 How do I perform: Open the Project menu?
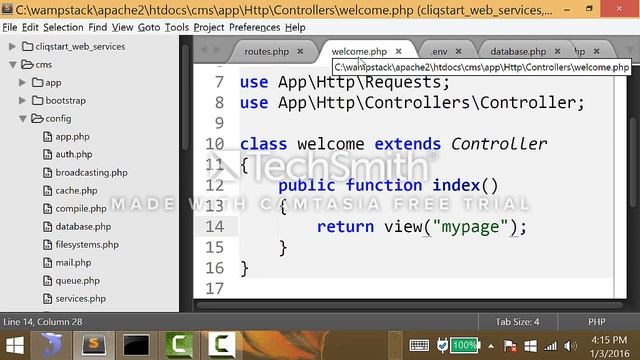pos(209,27)
